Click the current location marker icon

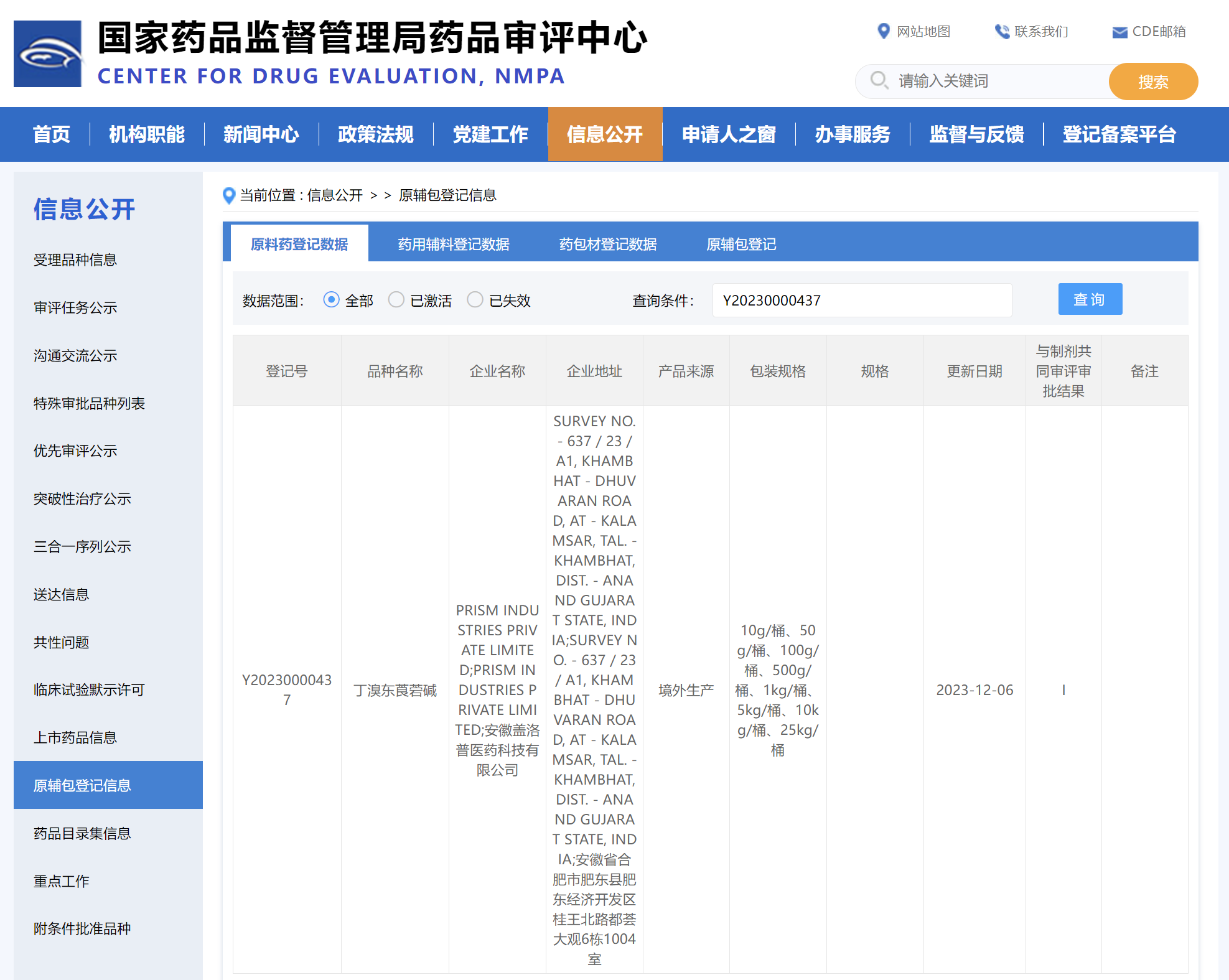point(229,195)
